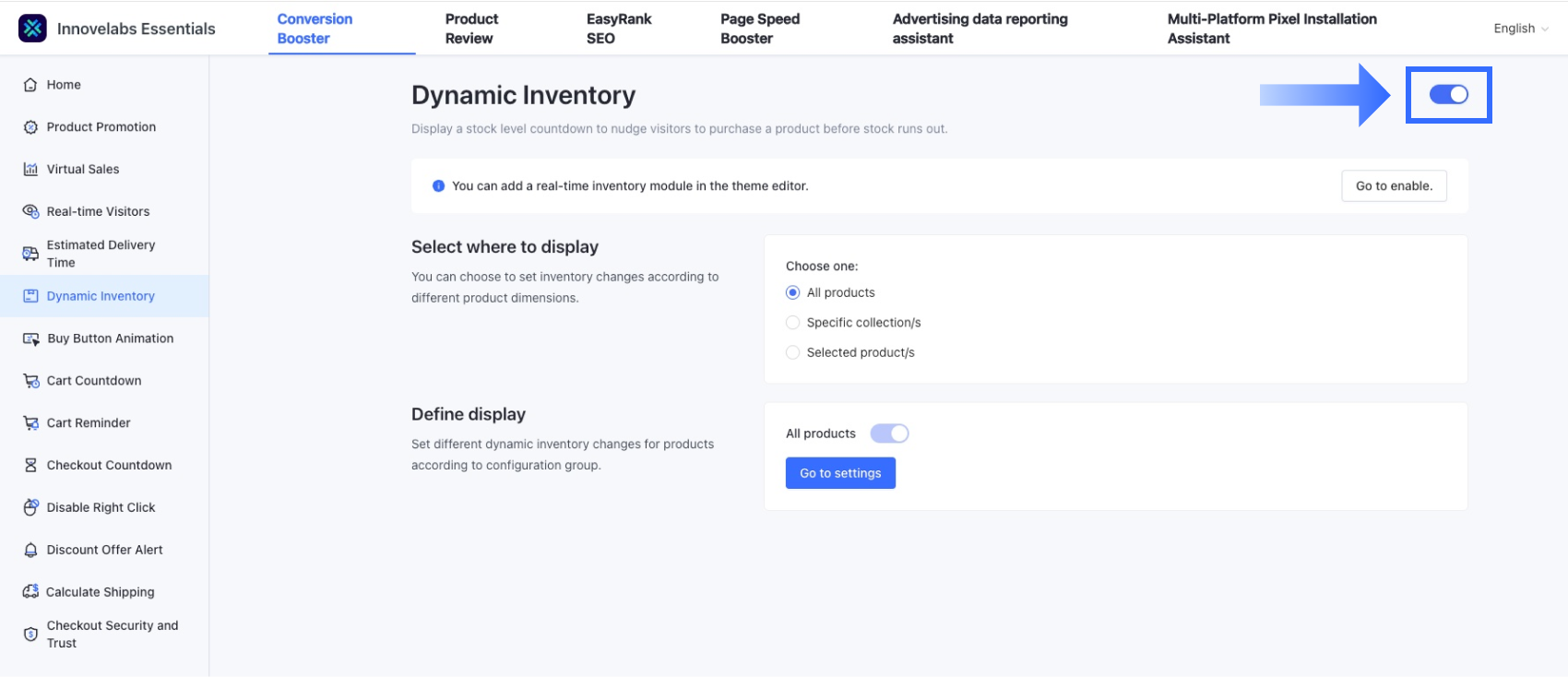Select the Specific collection/s radio option
The image size is (1568, 677).
pyautogui.click(x=793, y=323)
